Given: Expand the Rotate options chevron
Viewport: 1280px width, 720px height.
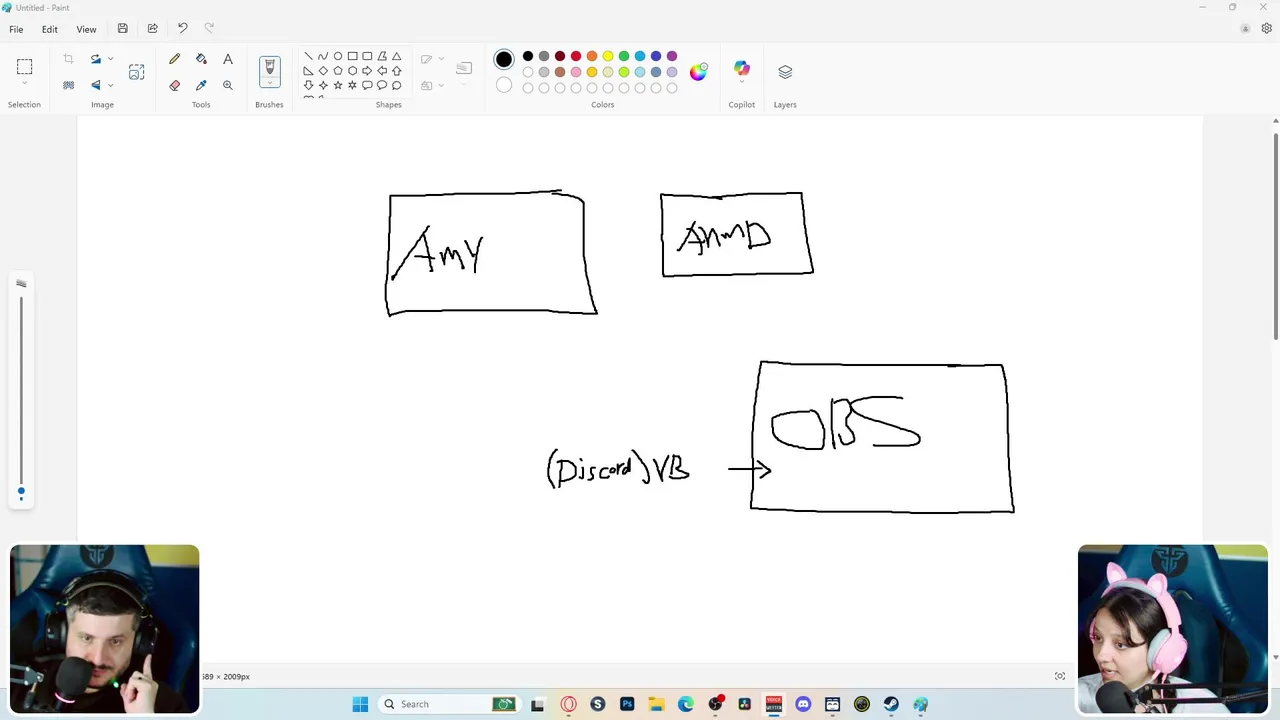Looking at the screenshot, I should pyautogui.click(x=110, y=59).
